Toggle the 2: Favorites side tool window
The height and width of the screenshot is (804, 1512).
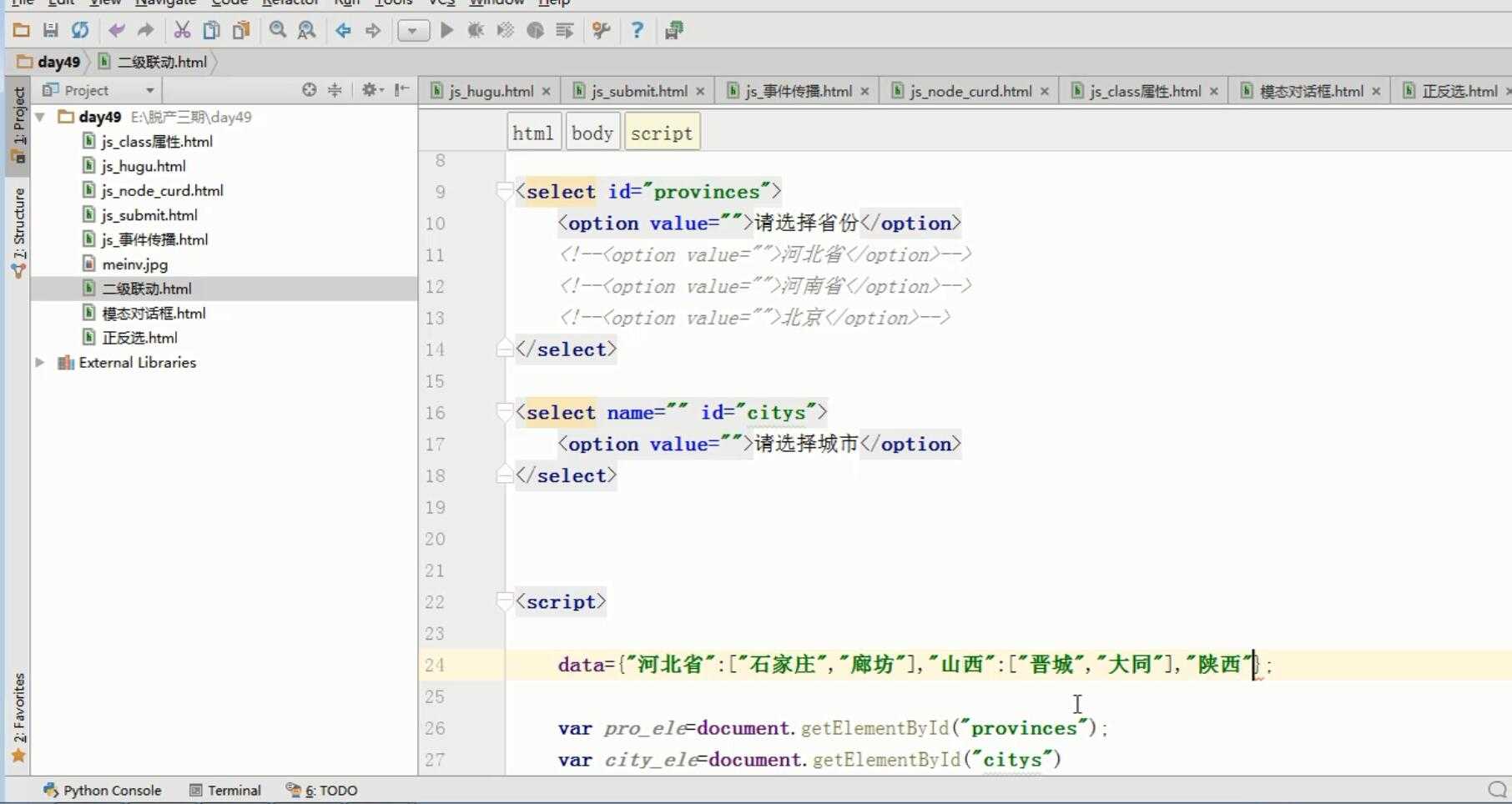[18, 717]
